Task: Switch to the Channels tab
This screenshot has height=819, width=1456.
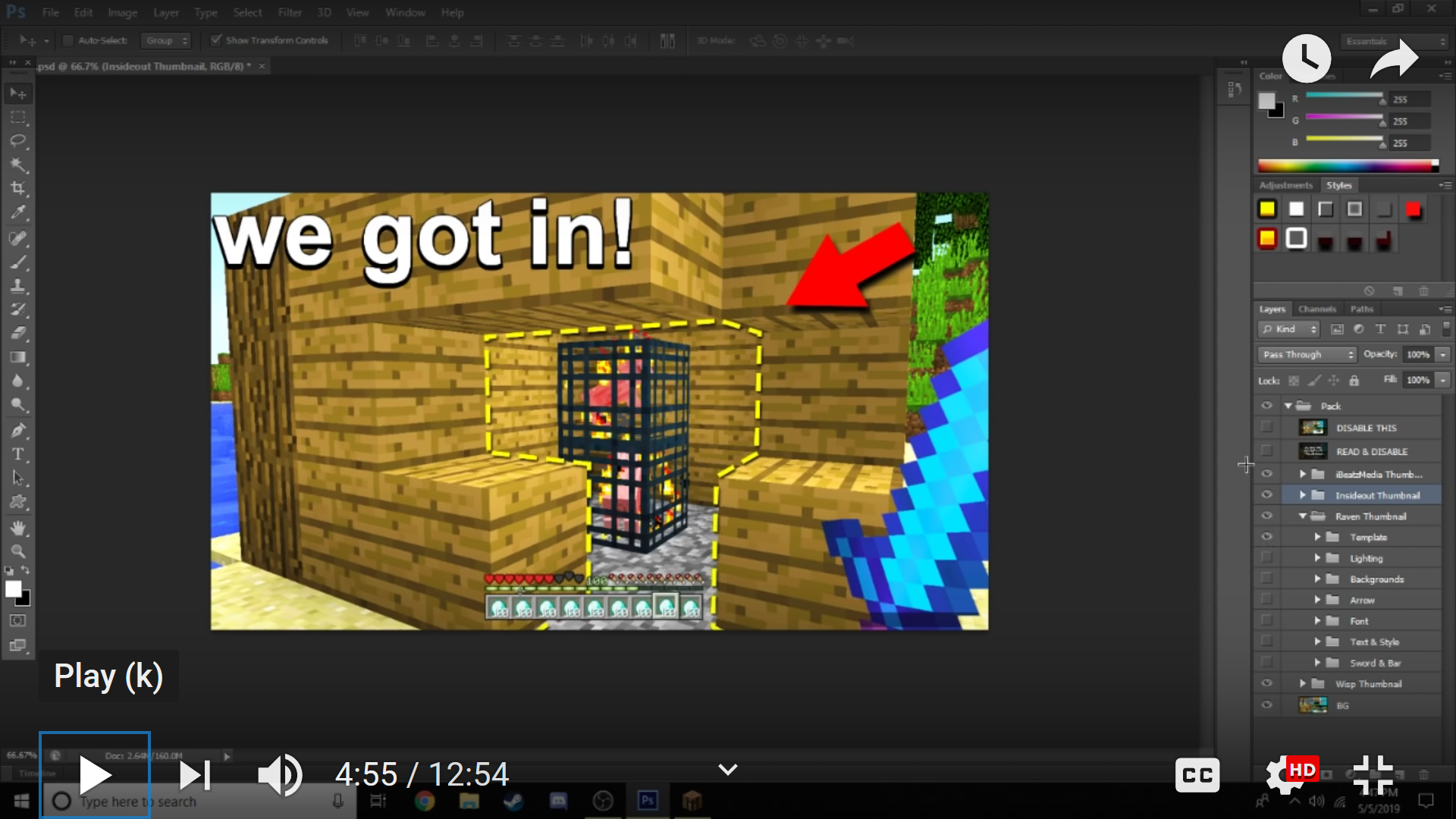Action: [1316, 309]
